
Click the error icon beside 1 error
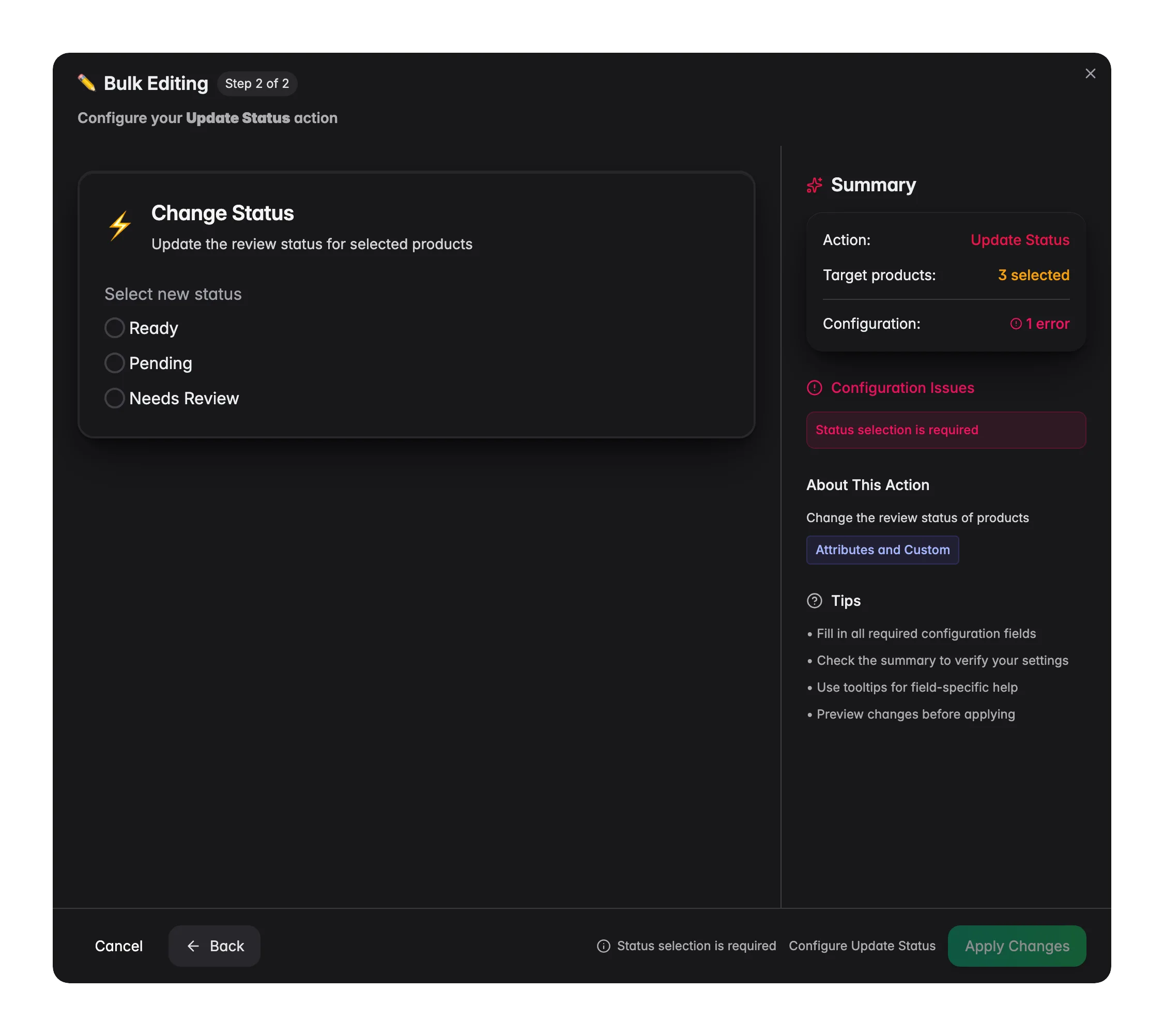[1016, 324]
